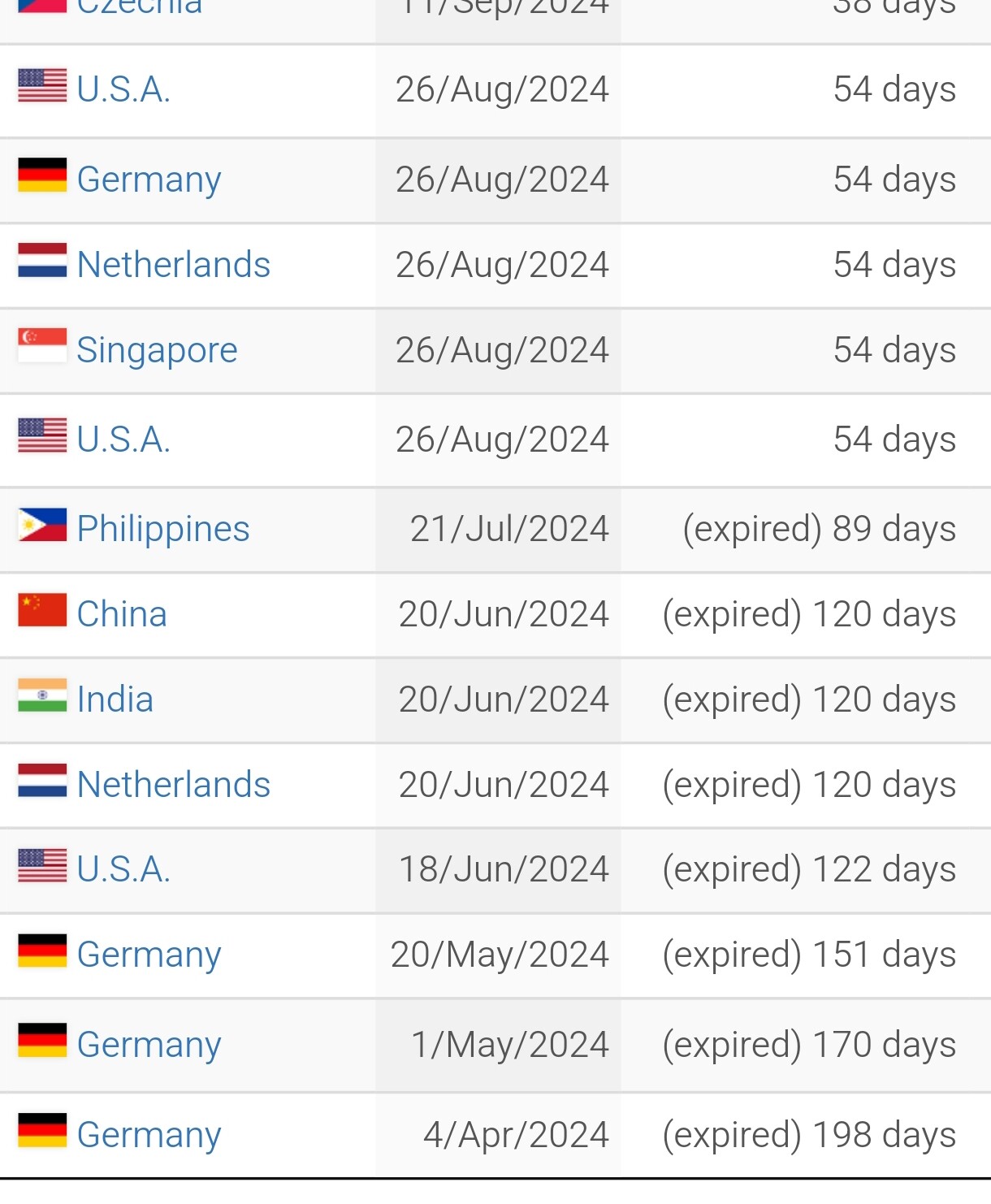
Task: Click the Netherlands flag dated 26/Aug/2024
Action: click(x=42, y=260)
